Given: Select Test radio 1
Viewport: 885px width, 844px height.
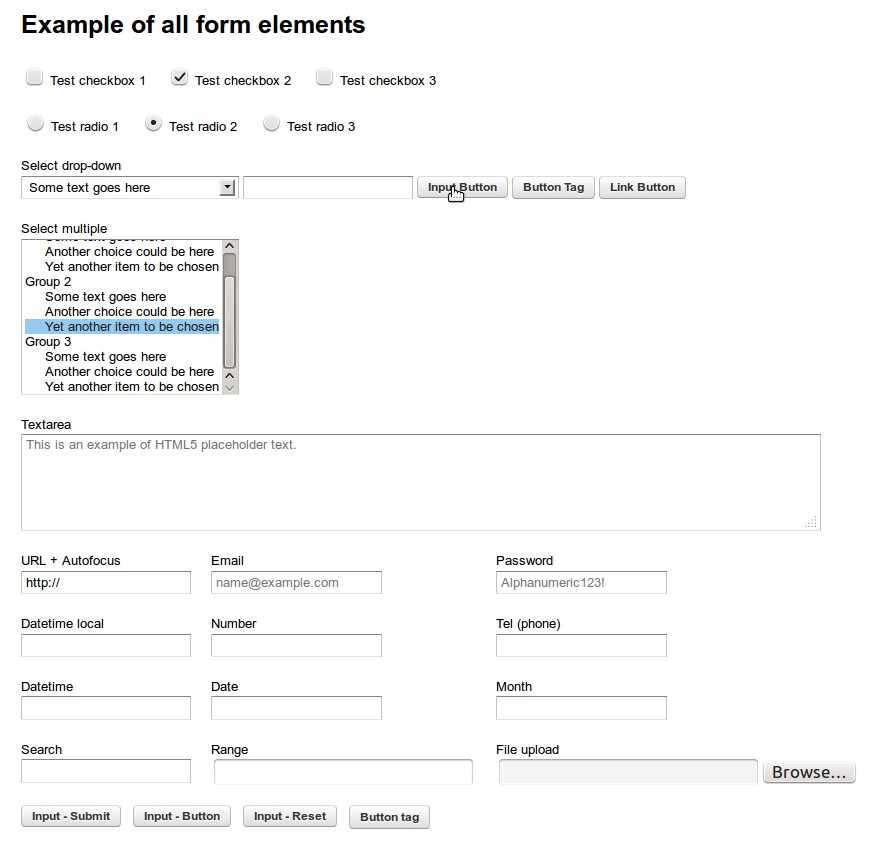Looking at the screenshot, I should click(36, 123).
